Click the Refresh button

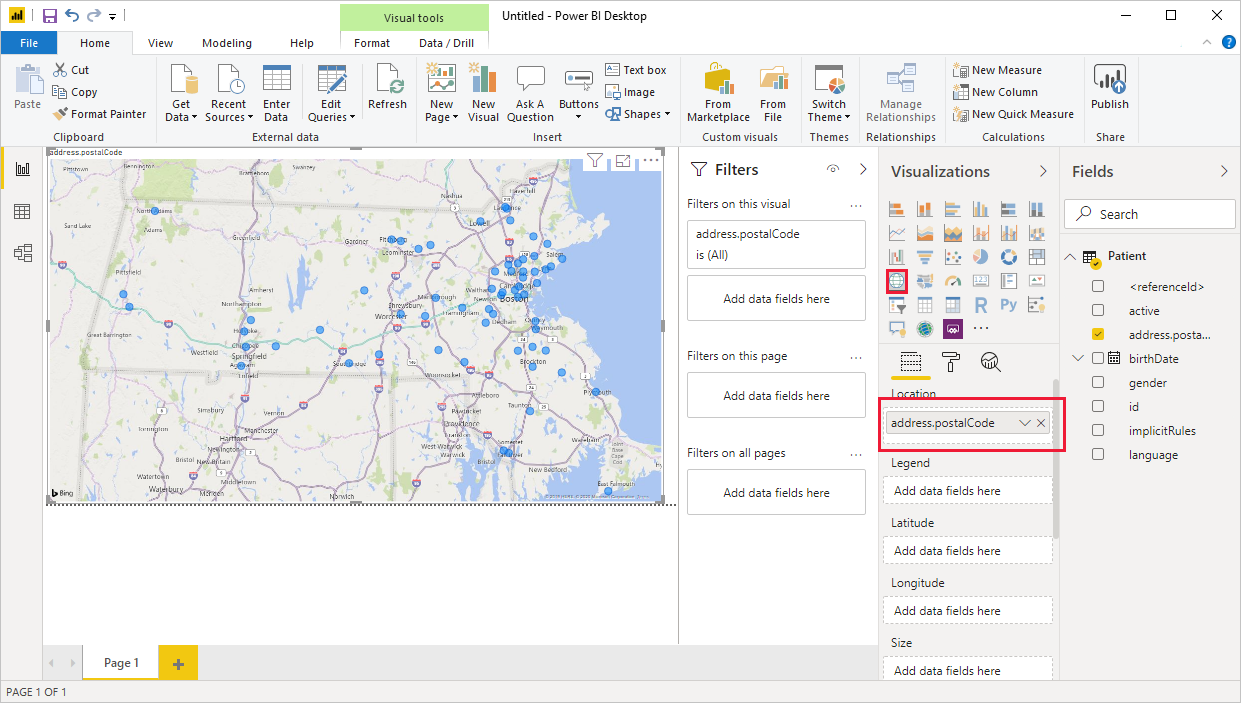[x=387, y=87]
